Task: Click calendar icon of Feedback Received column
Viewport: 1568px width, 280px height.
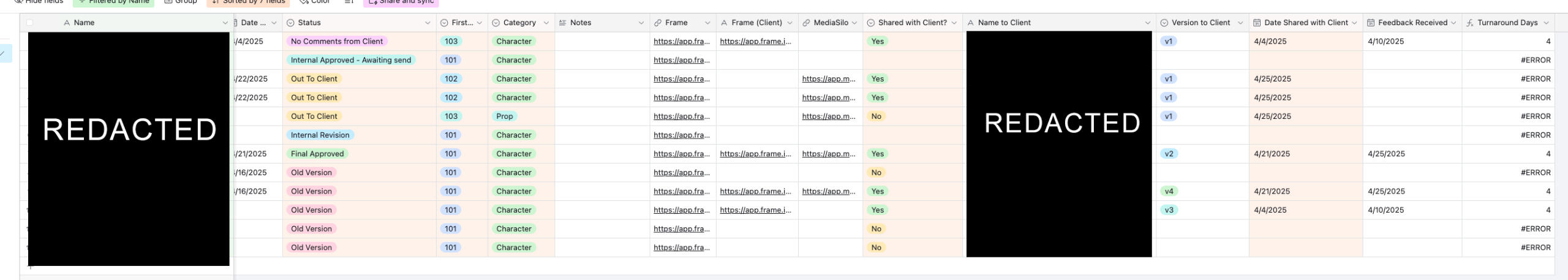Action: (x=1371, y=23)
